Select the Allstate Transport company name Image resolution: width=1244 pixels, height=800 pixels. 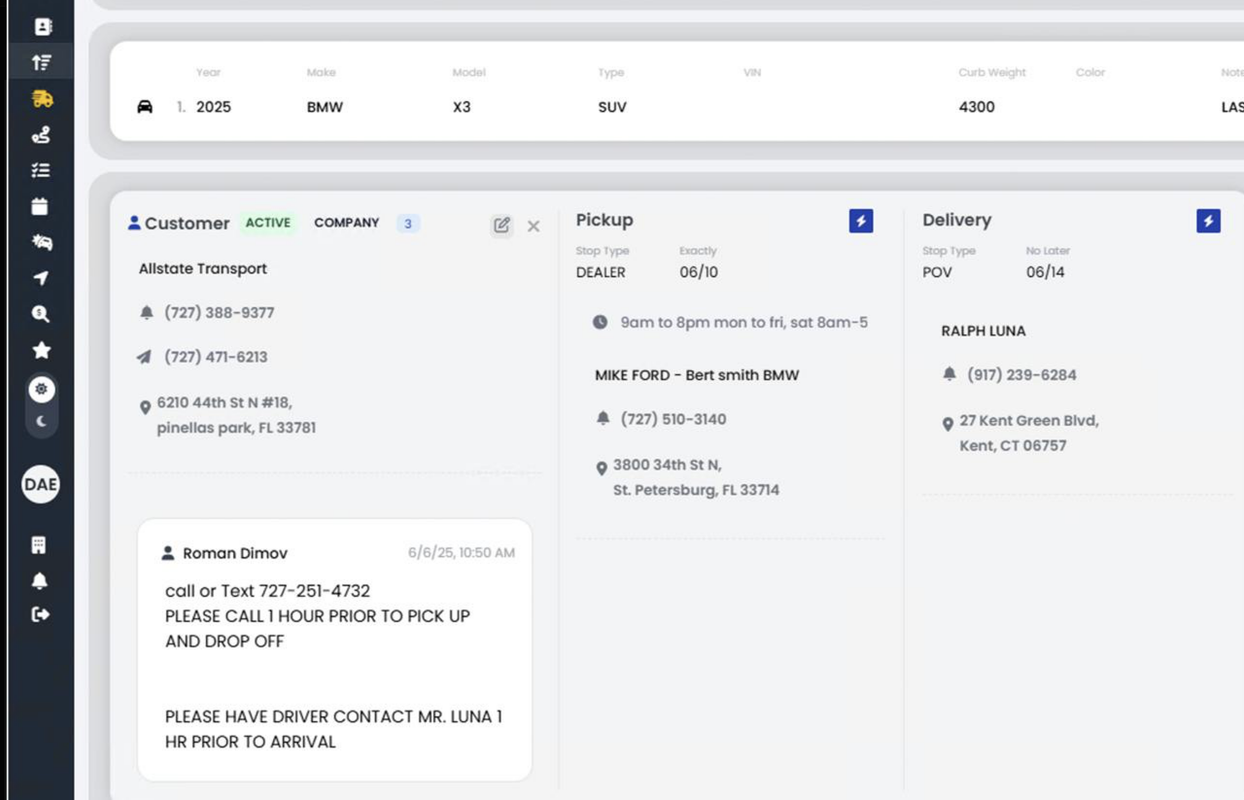203,269
